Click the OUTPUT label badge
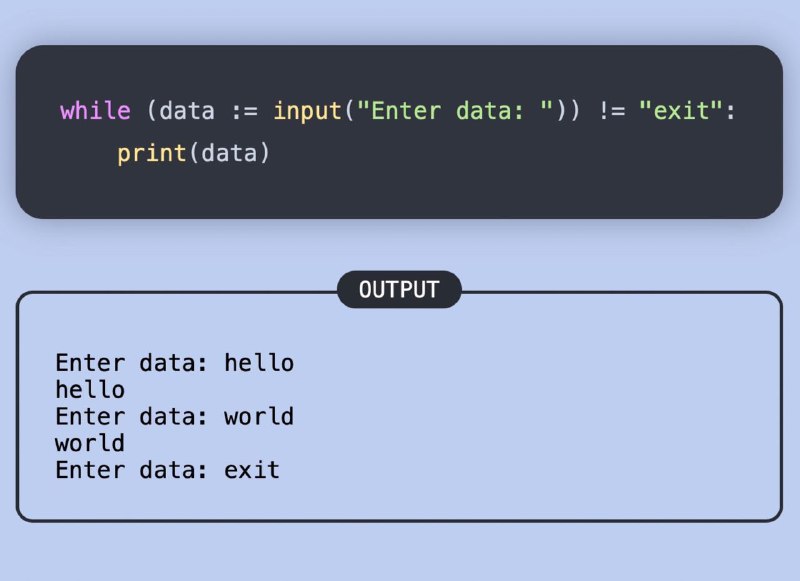 click(399, 290)
